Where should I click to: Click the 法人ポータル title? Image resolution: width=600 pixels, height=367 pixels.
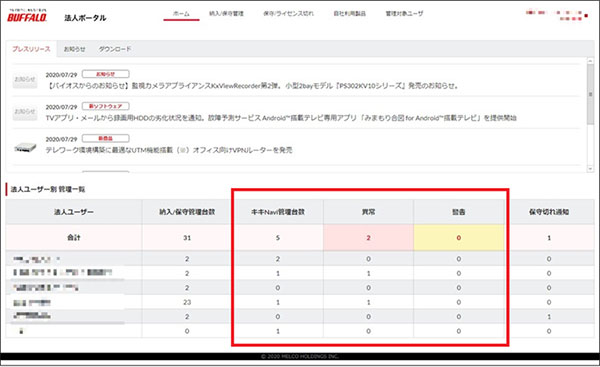pos(85,18)
